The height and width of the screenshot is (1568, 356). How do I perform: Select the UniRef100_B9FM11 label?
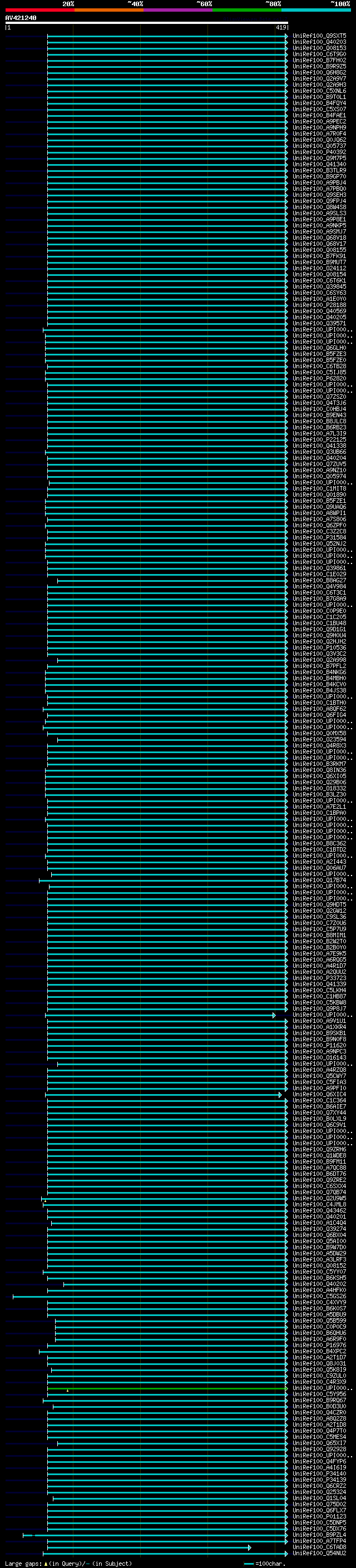pyautogui.click(x=319, y=1161)
